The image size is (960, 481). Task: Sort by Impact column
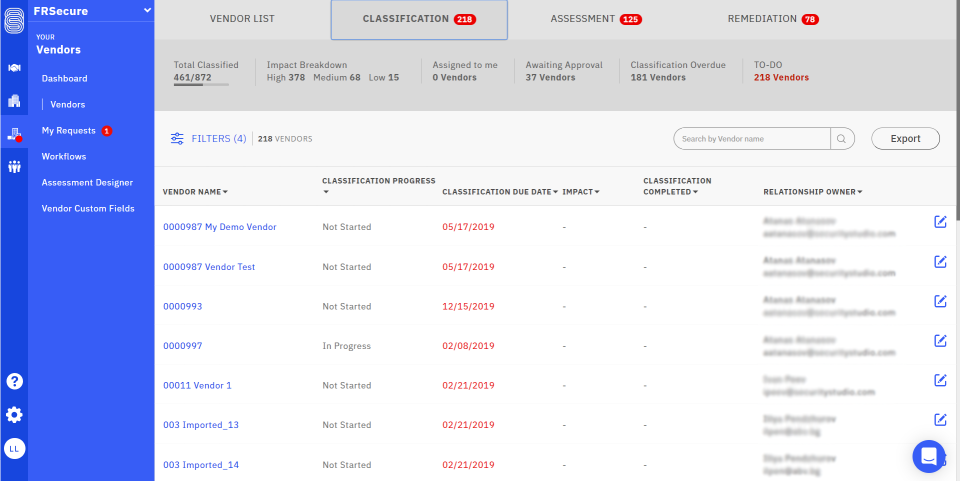click(580, 192)
